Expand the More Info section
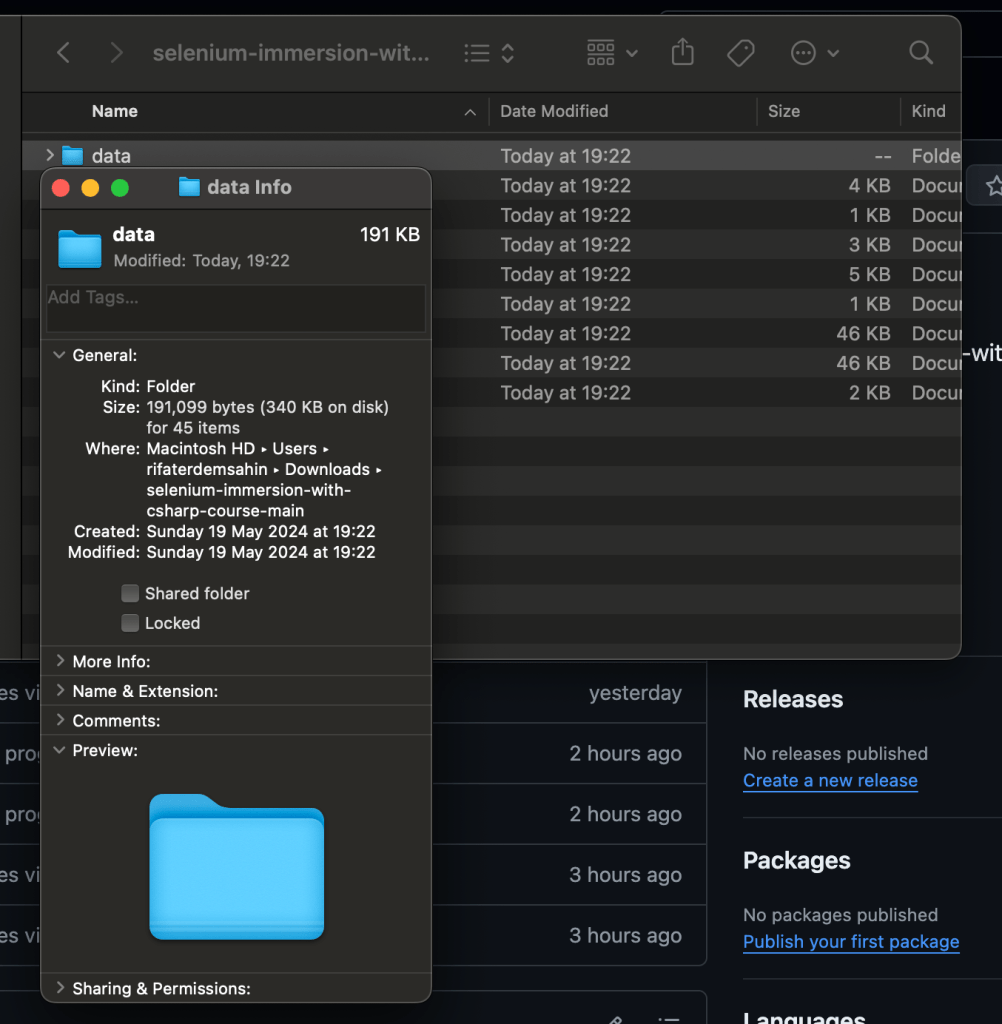The height and width of the screenshot is (1024, 1002). coord(60,661)
